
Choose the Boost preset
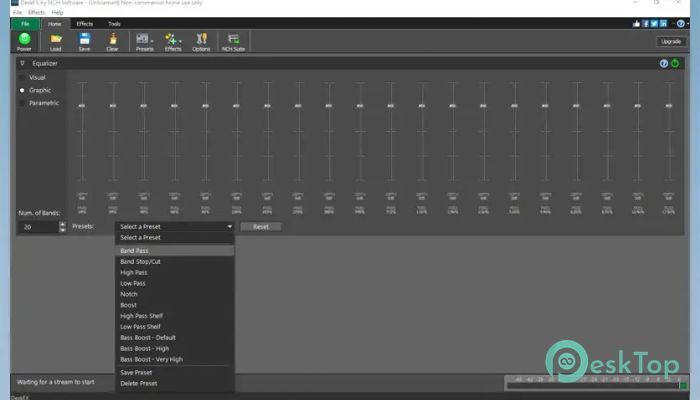[175, 305]
